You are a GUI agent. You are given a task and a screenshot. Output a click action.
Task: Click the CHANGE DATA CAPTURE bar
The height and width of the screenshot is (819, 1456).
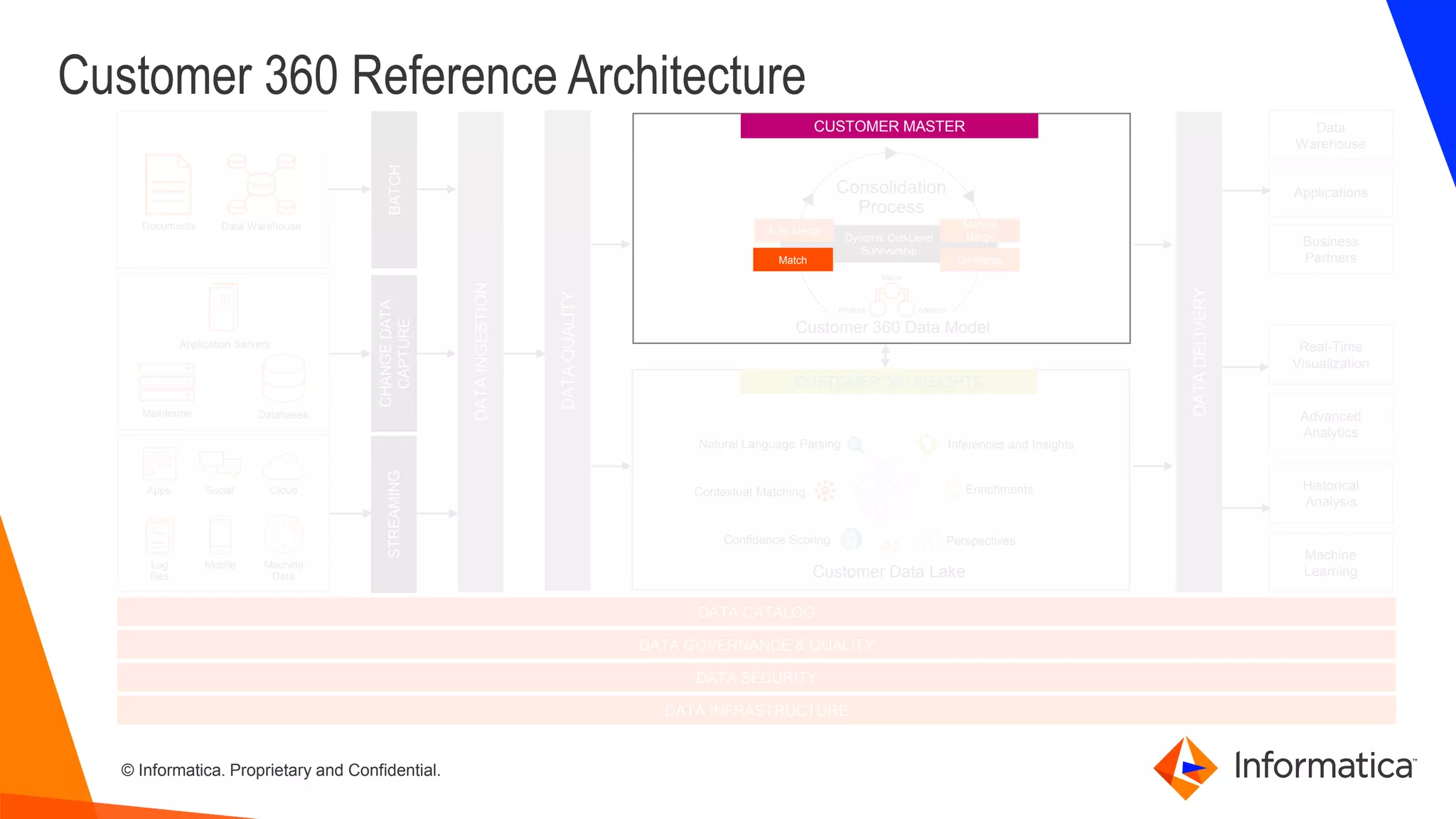394,353
